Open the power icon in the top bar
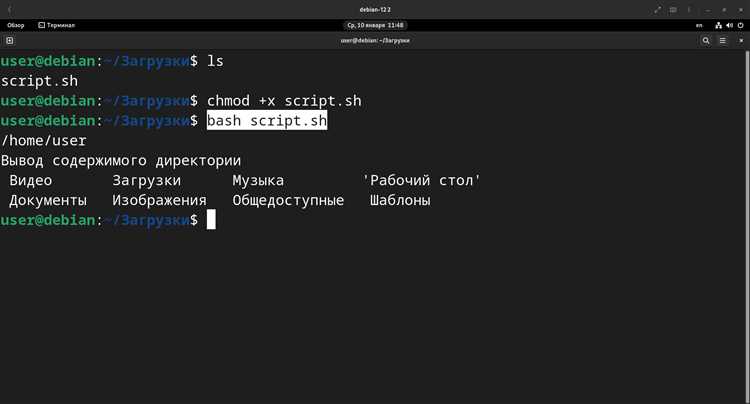 coord(740,25)
